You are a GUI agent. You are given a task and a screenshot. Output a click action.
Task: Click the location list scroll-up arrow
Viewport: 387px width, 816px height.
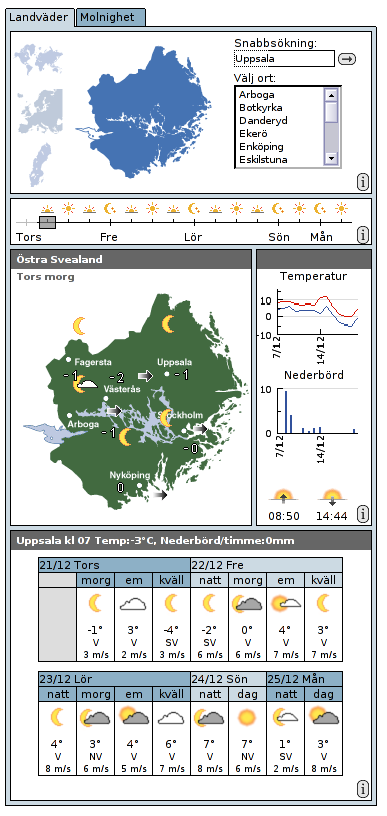[331, 95]
